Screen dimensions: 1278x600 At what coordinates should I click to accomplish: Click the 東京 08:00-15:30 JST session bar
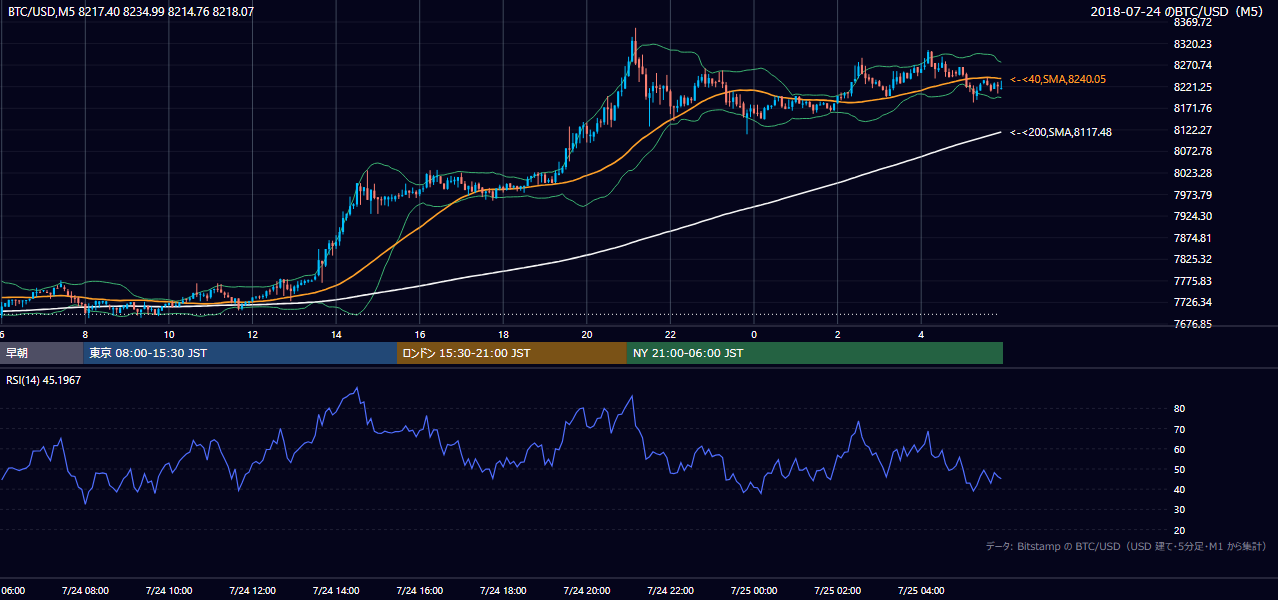240,353
